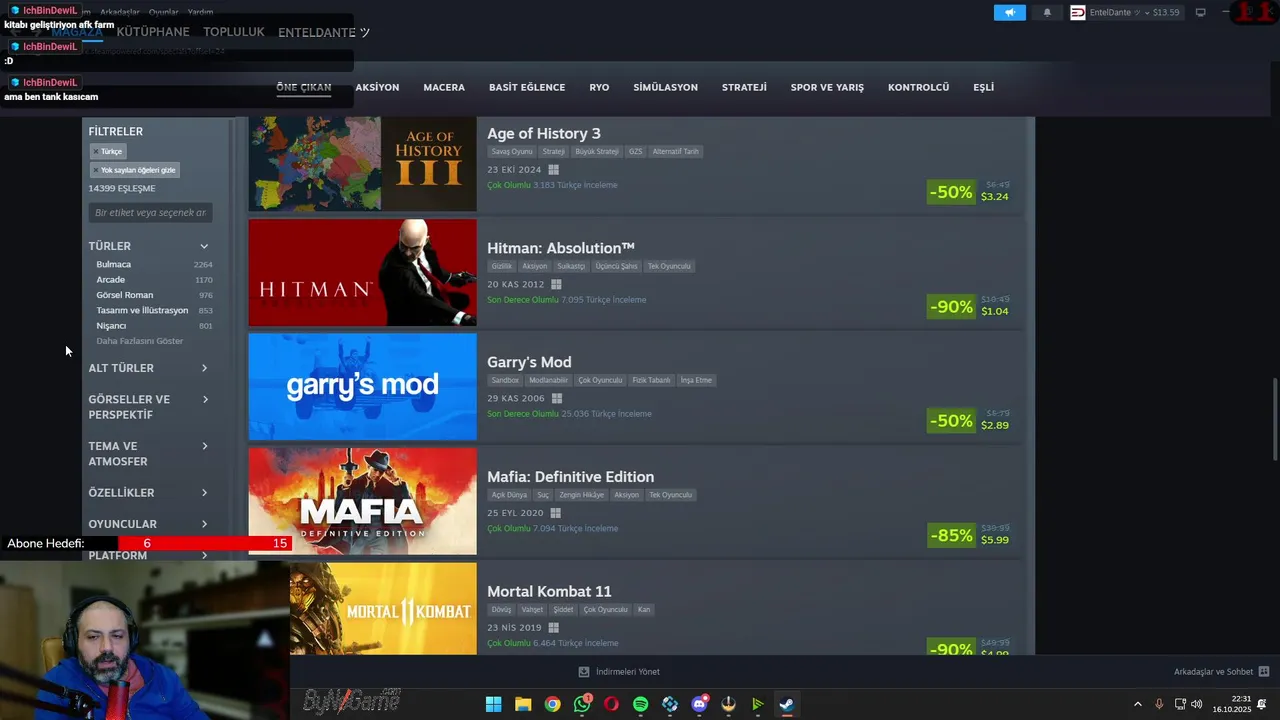Click the Arkadaşlar ve Sohbet chat icon
This screenshot has height=720, width=1280.
tap(1264, 672)
